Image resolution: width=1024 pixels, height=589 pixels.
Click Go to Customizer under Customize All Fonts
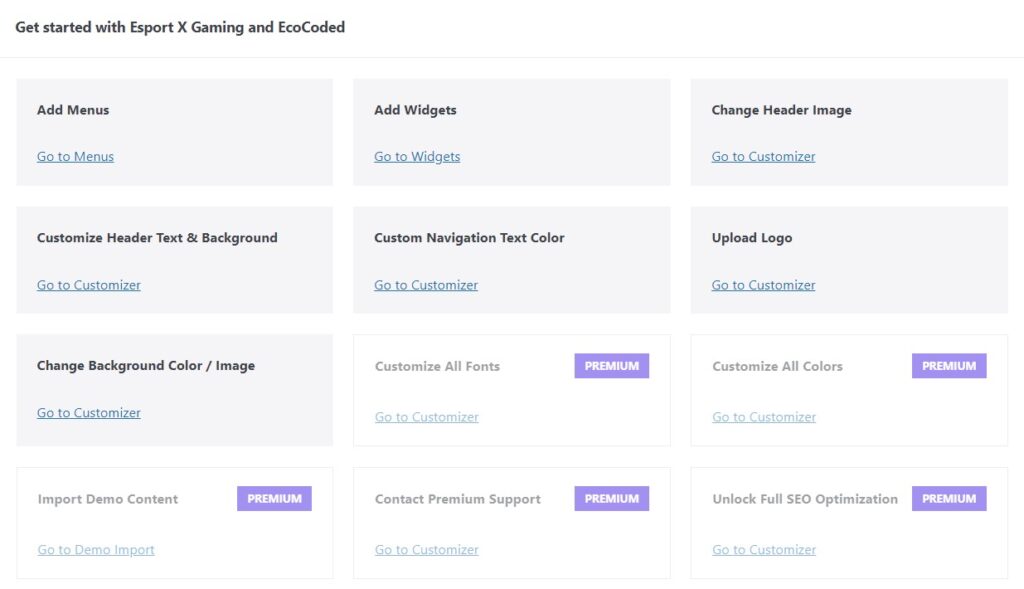(x=426, y=417)
